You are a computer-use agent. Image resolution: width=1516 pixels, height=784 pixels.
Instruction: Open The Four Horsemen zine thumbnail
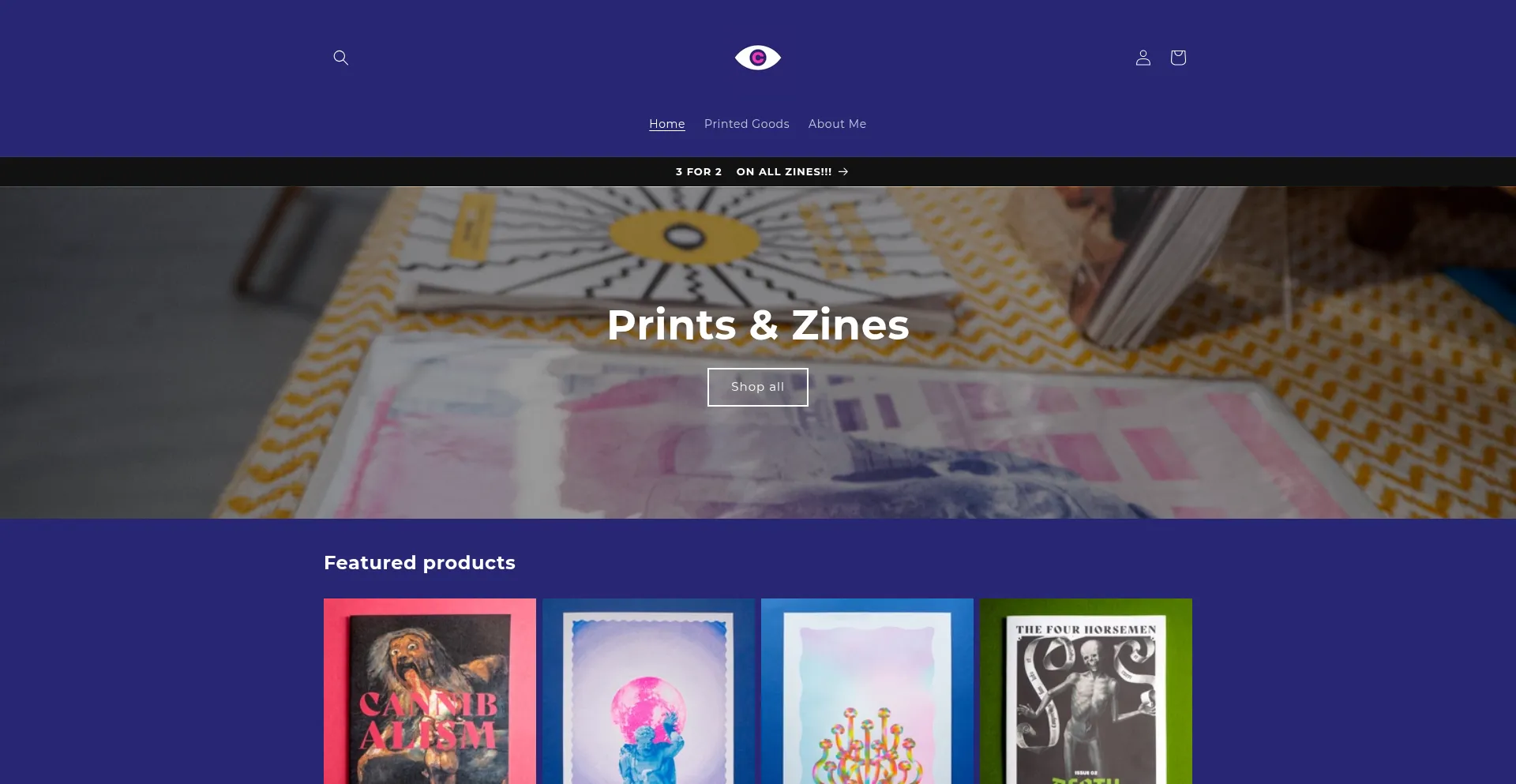point(1086,691)
